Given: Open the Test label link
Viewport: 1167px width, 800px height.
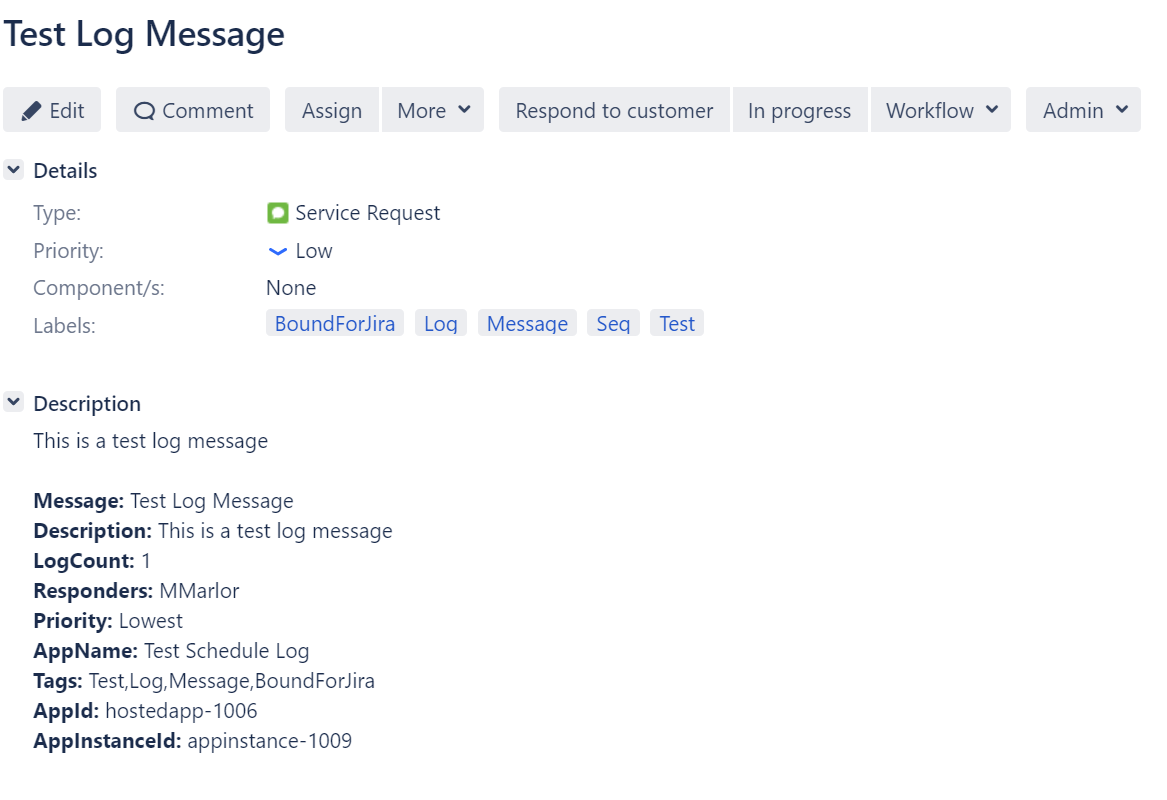Looking at the screenshot, I should point(677,322).
